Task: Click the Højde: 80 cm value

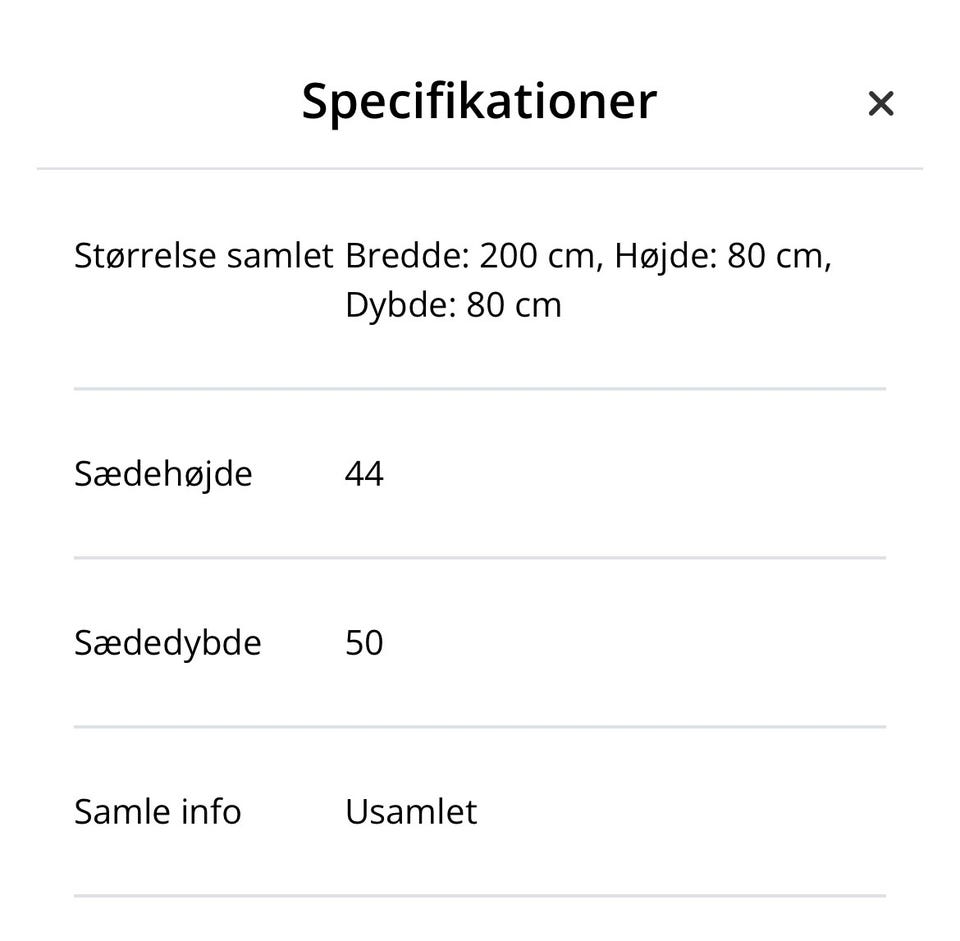Action: pos(722,256)
